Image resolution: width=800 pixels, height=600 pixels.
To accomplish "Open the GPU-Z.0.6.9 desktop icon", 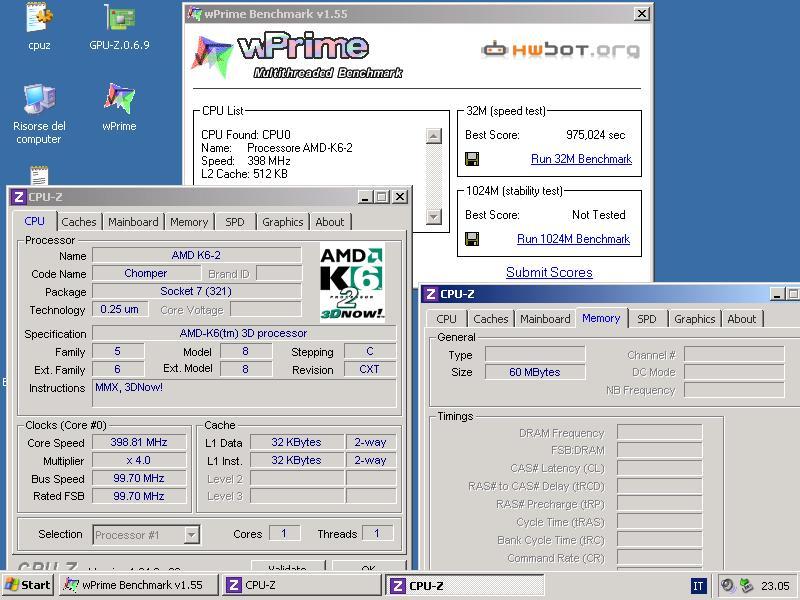I will pyautogui.click(x=119, y=26).
